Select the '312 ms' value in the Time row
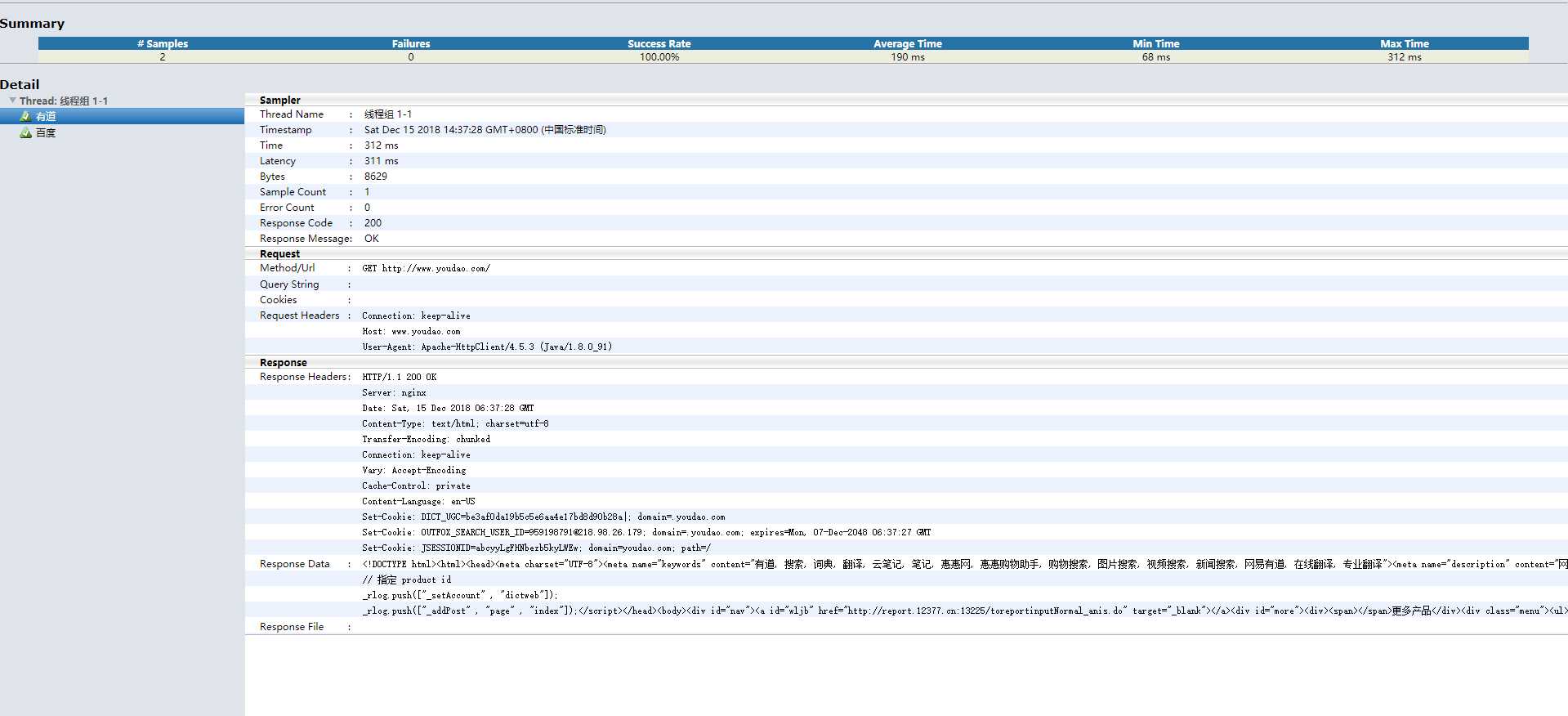Image resolution: width=1568 pixels, height=716 pixels. coord(382,145)
